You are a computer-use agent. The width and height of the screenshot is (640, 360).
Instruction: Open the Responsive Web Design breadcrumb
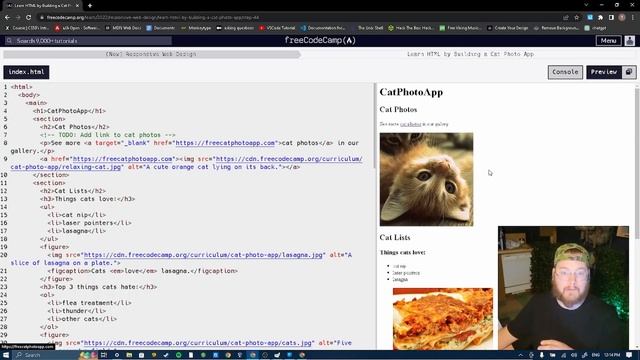click(151, 54)
